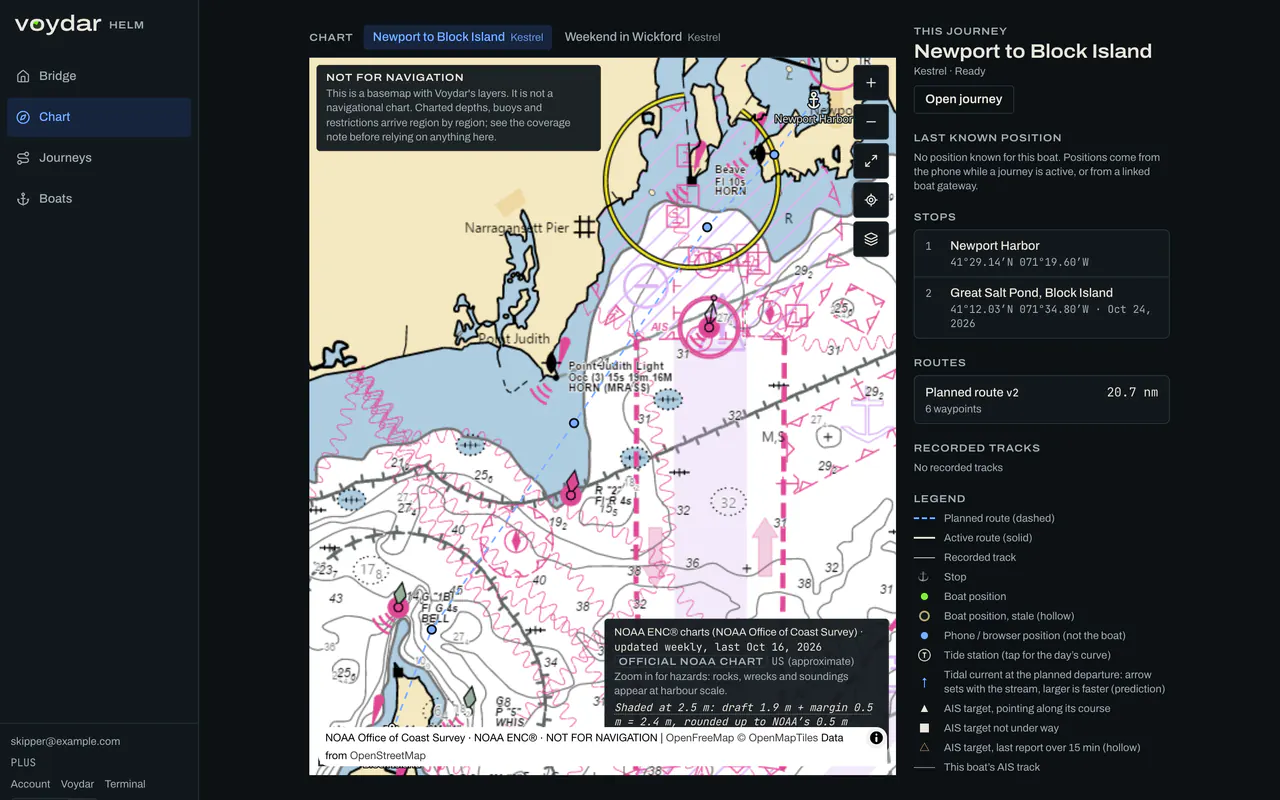1280x800 pixels.
Task: Click the PLUS plan label
Action: pos(23,762)
